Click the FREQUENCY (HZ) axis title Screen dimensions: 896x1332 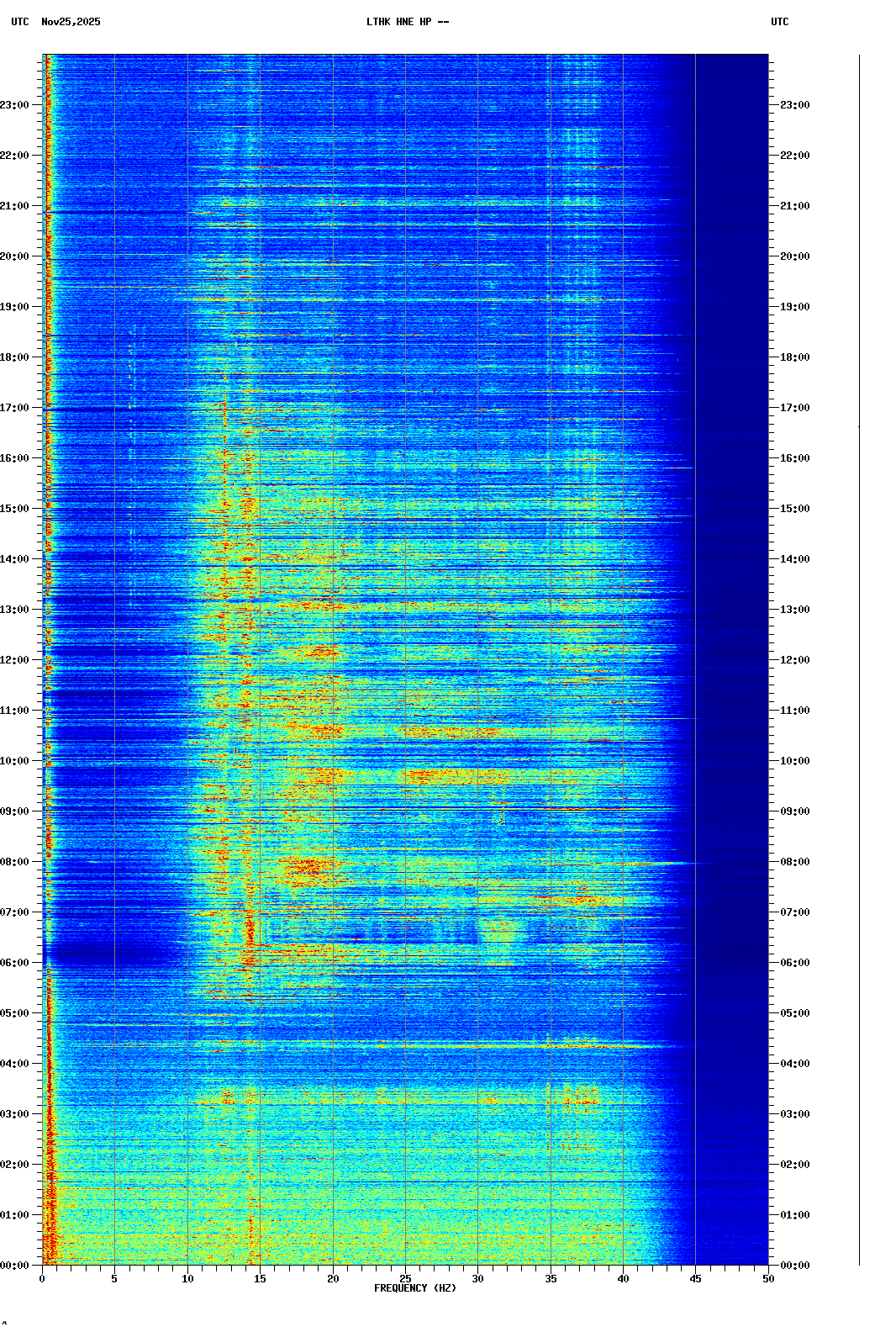coord(414,1288)
